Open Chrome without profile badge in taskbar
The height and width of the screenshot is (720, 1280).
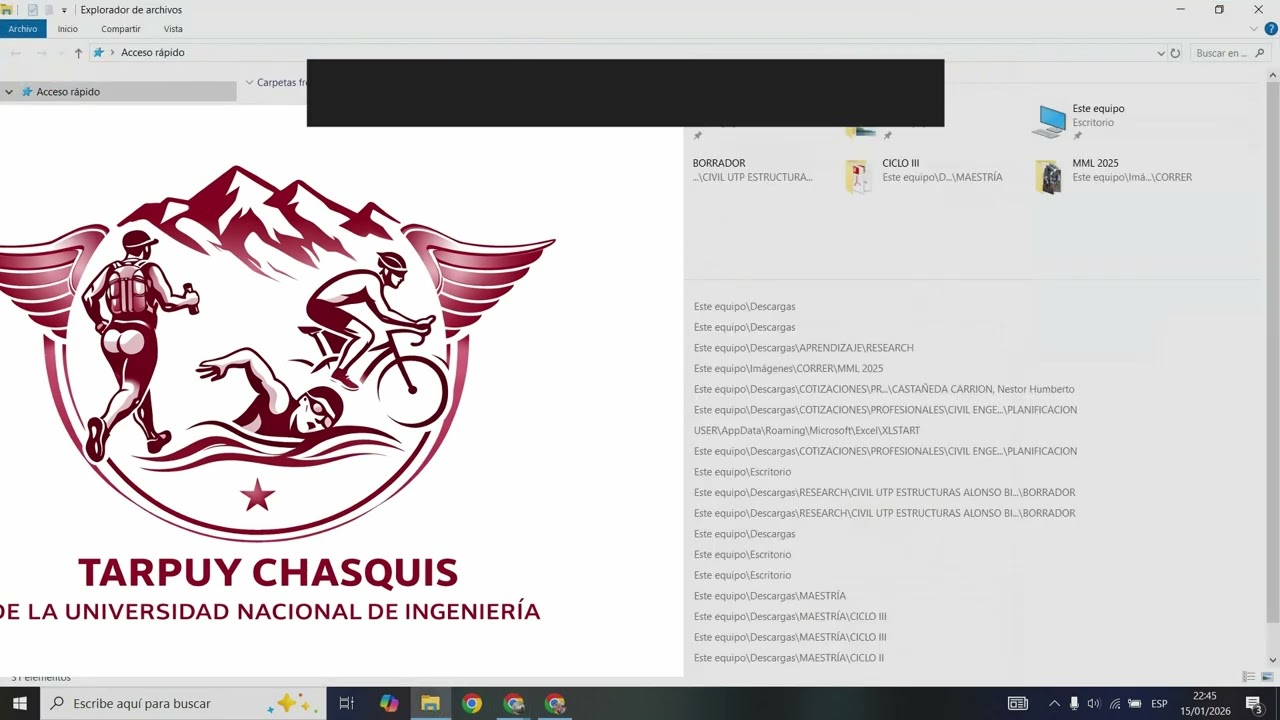pos(472,704)
